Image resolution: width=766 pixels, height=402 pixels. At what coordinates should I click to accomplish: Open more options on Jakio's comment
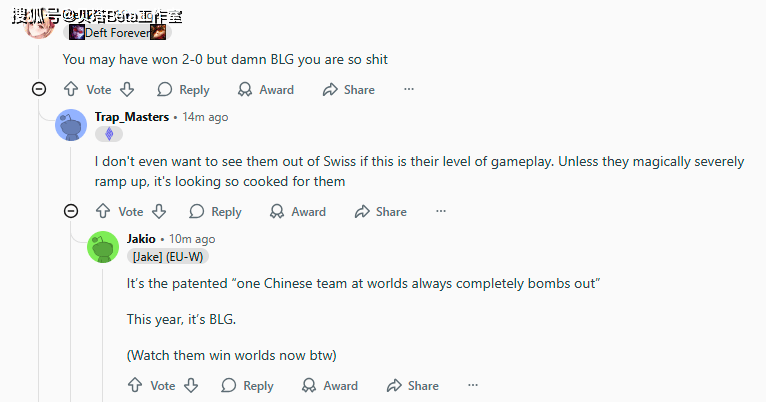472,386
